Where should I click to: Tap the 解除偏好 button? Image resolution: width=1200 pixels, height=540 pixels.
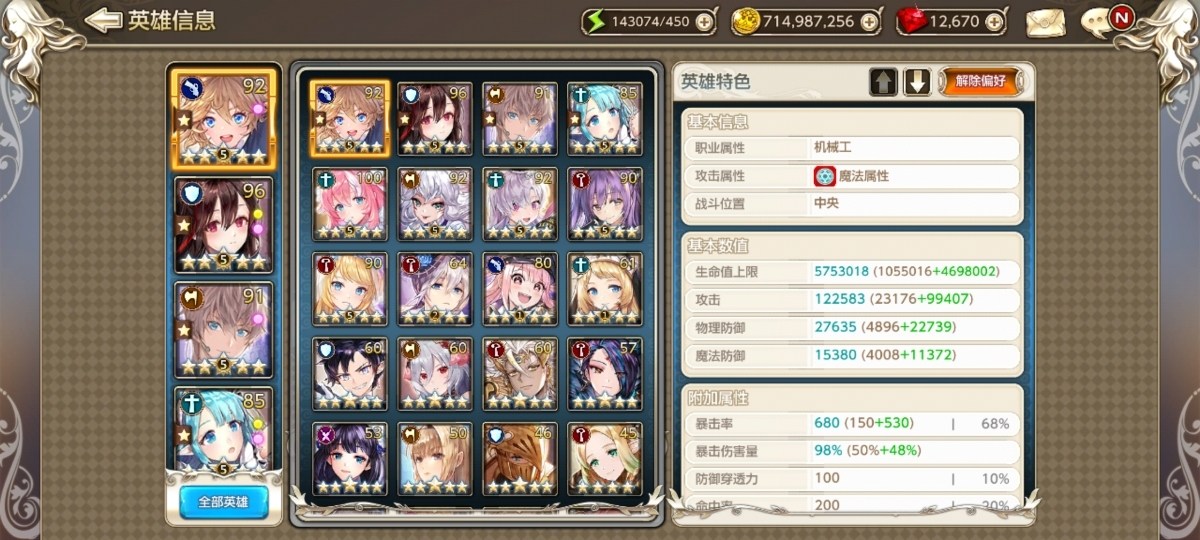tap(980, 82)
